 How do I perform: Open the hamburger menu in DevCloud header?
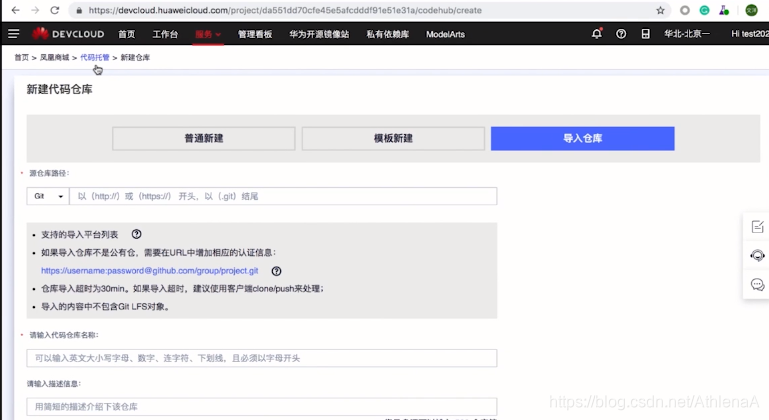pyautogui.click(x=14, y=34)
